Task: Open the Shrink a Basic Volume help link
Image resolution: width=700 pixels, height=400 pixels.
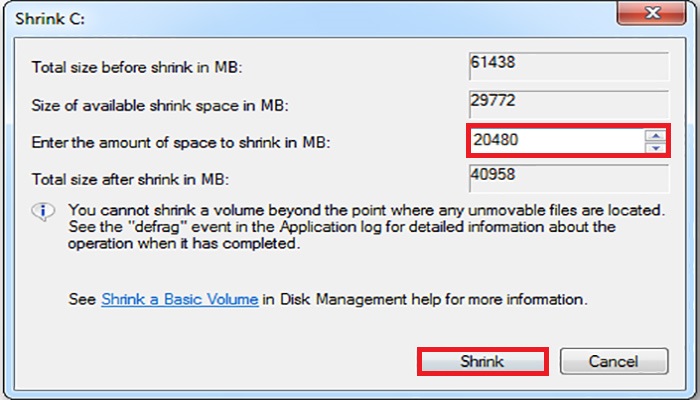Action: coord(180,299)
